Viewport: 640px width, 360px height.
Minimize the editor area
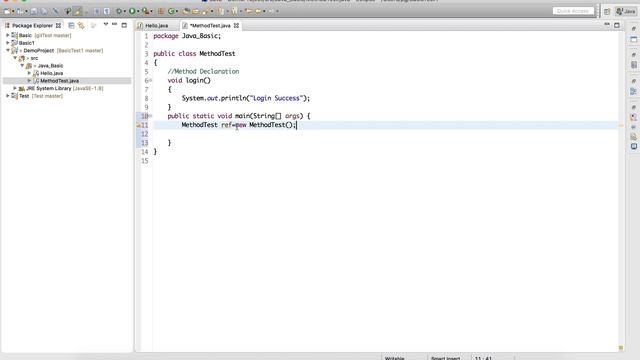click(x=607, y=25)
